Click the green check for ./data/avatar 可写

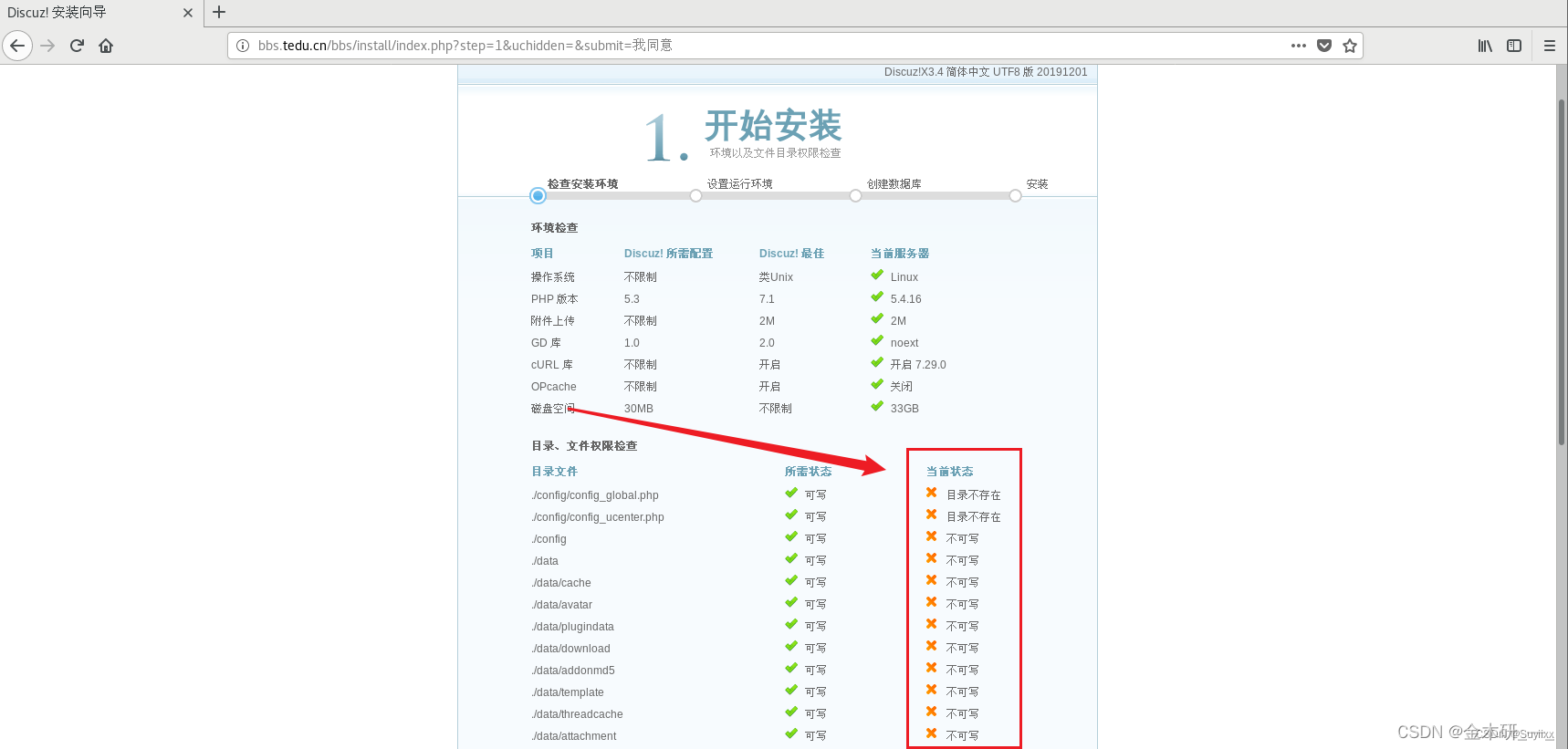tap(791, 603)
